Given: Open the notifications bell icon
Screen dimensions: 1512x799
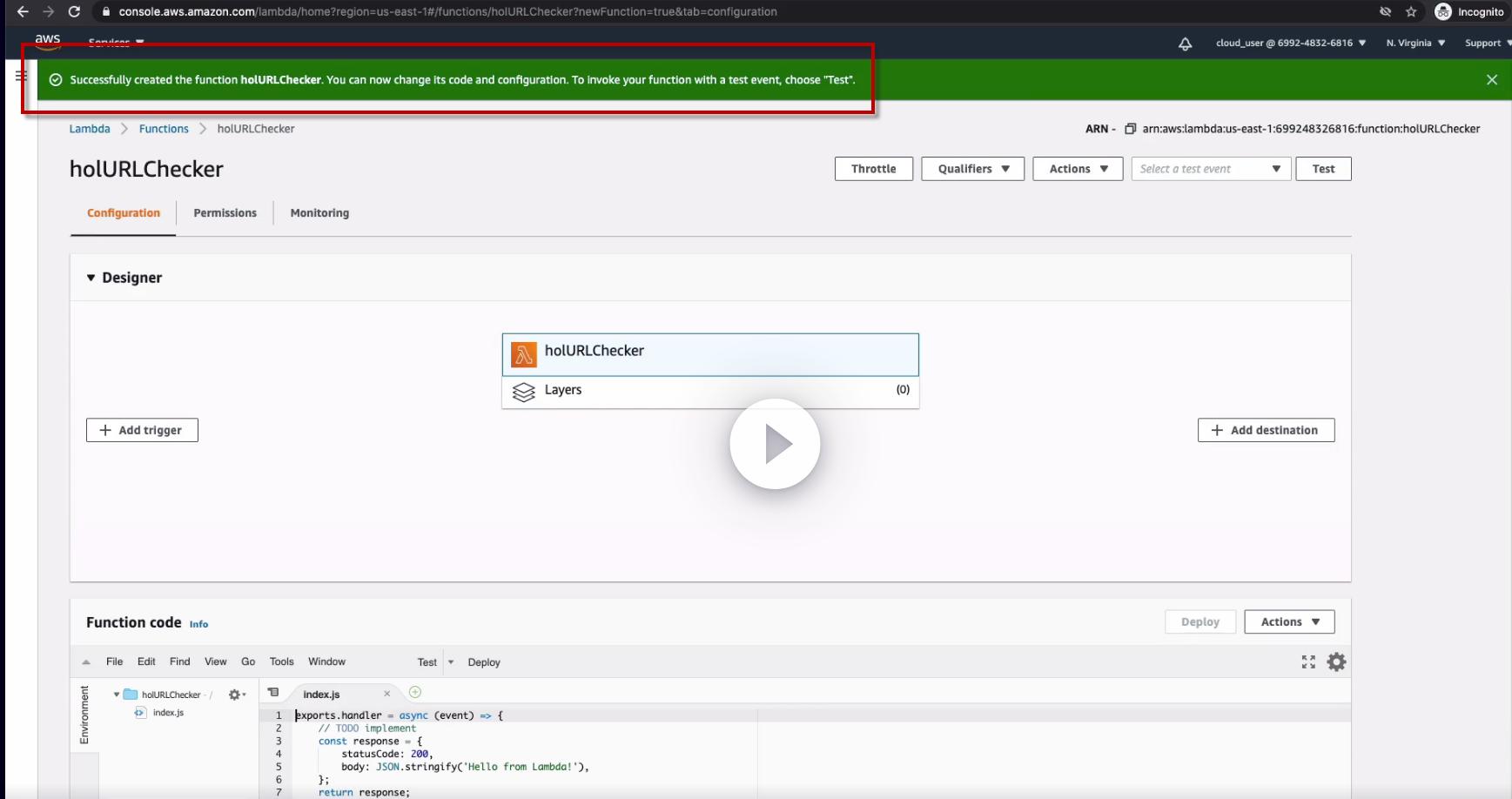Looking at the screenshot, I should [1185, 44].
